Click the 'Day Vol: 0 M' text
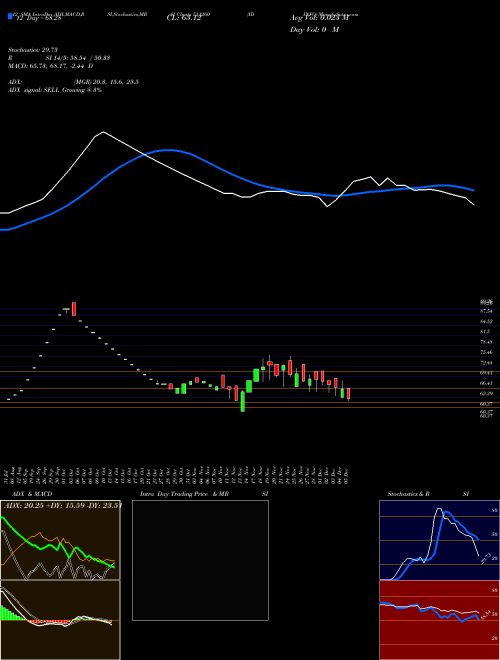 314,30
